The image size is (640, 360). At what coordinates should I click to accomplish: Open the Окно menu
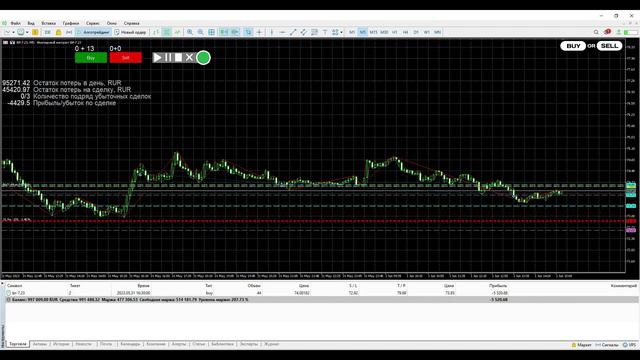[x=111, y=23]
